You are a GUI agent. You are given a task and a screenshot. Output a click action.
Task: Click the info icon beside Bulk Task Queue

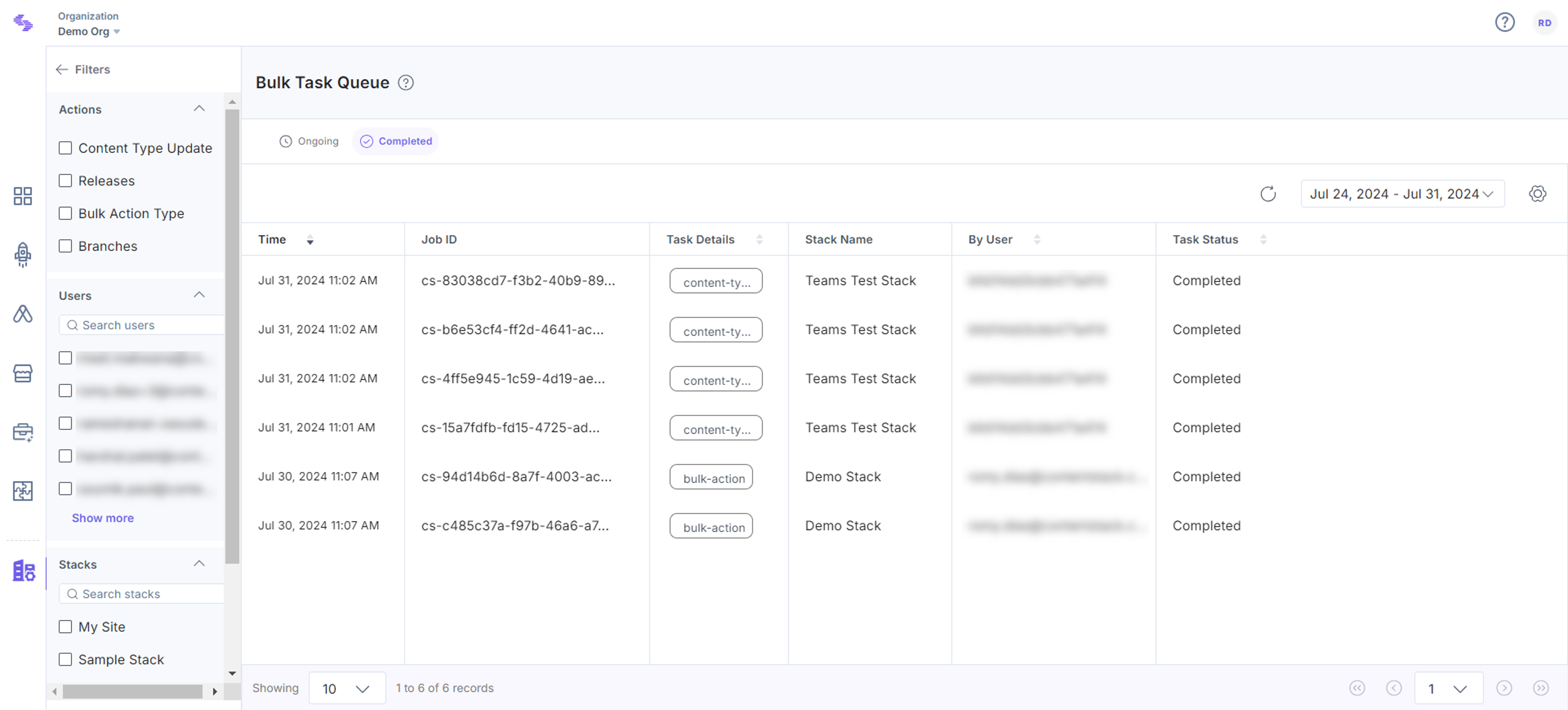pyautogui.click(x=405, y=82)
